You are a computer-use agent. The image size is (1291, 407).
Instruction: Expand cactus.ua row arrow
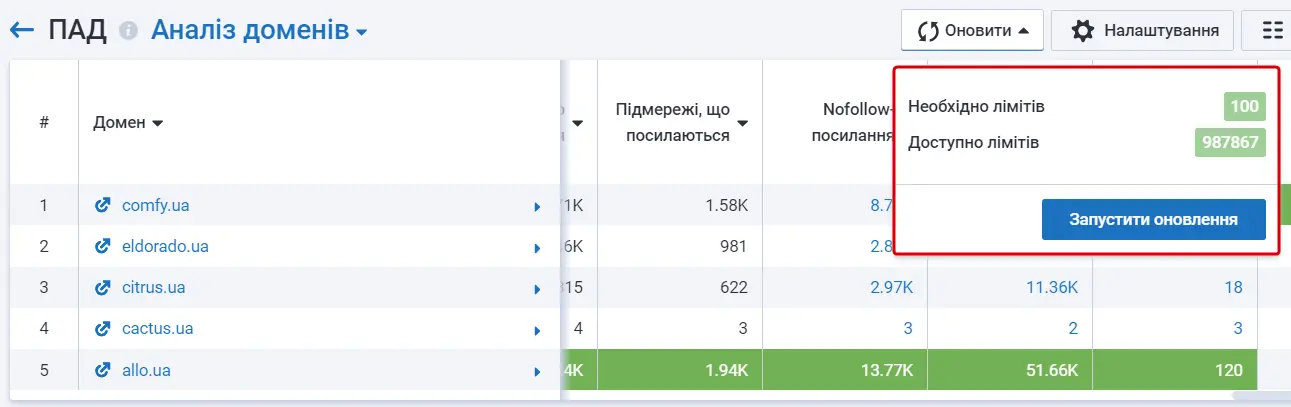pos(538,329)
